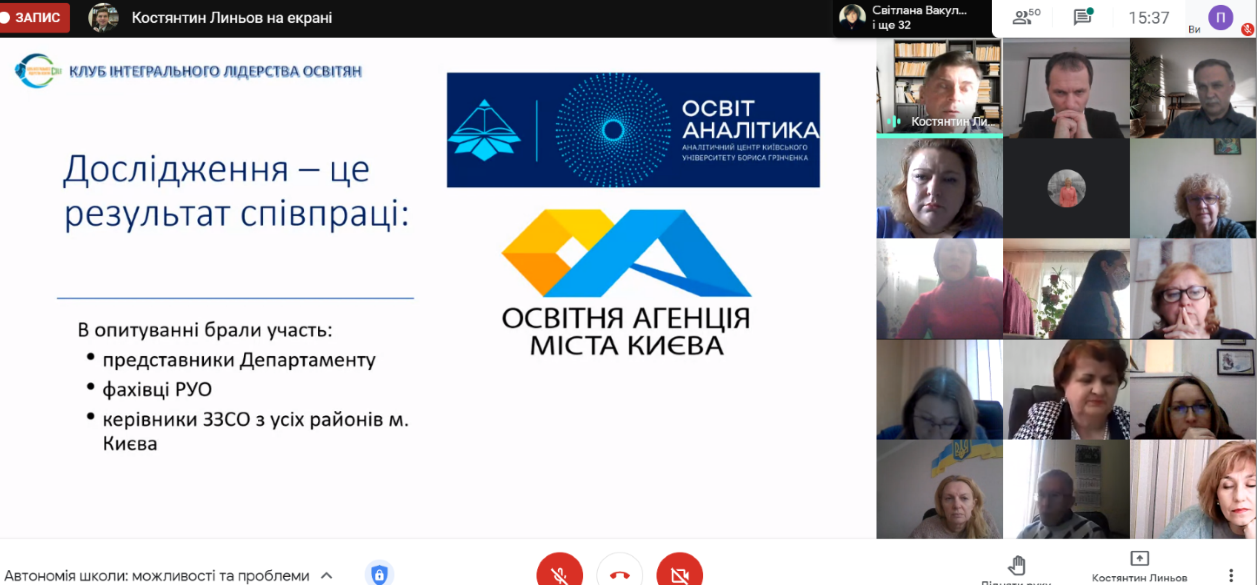This screenshot has width=1257, height=585.
Task: Click the blue security shield icon
Action: (379, 574)
